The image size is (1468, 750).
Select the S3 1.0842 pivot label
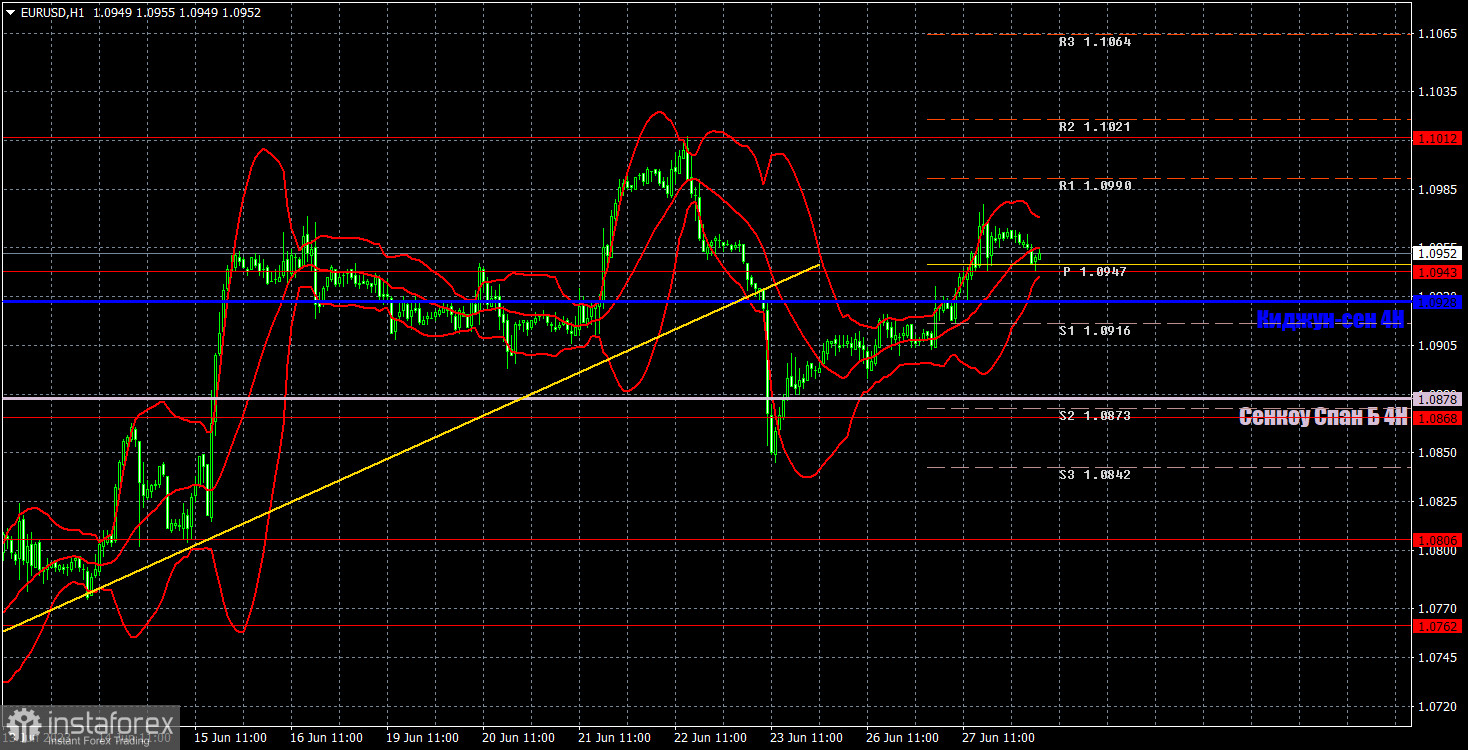coord(1095,474)
